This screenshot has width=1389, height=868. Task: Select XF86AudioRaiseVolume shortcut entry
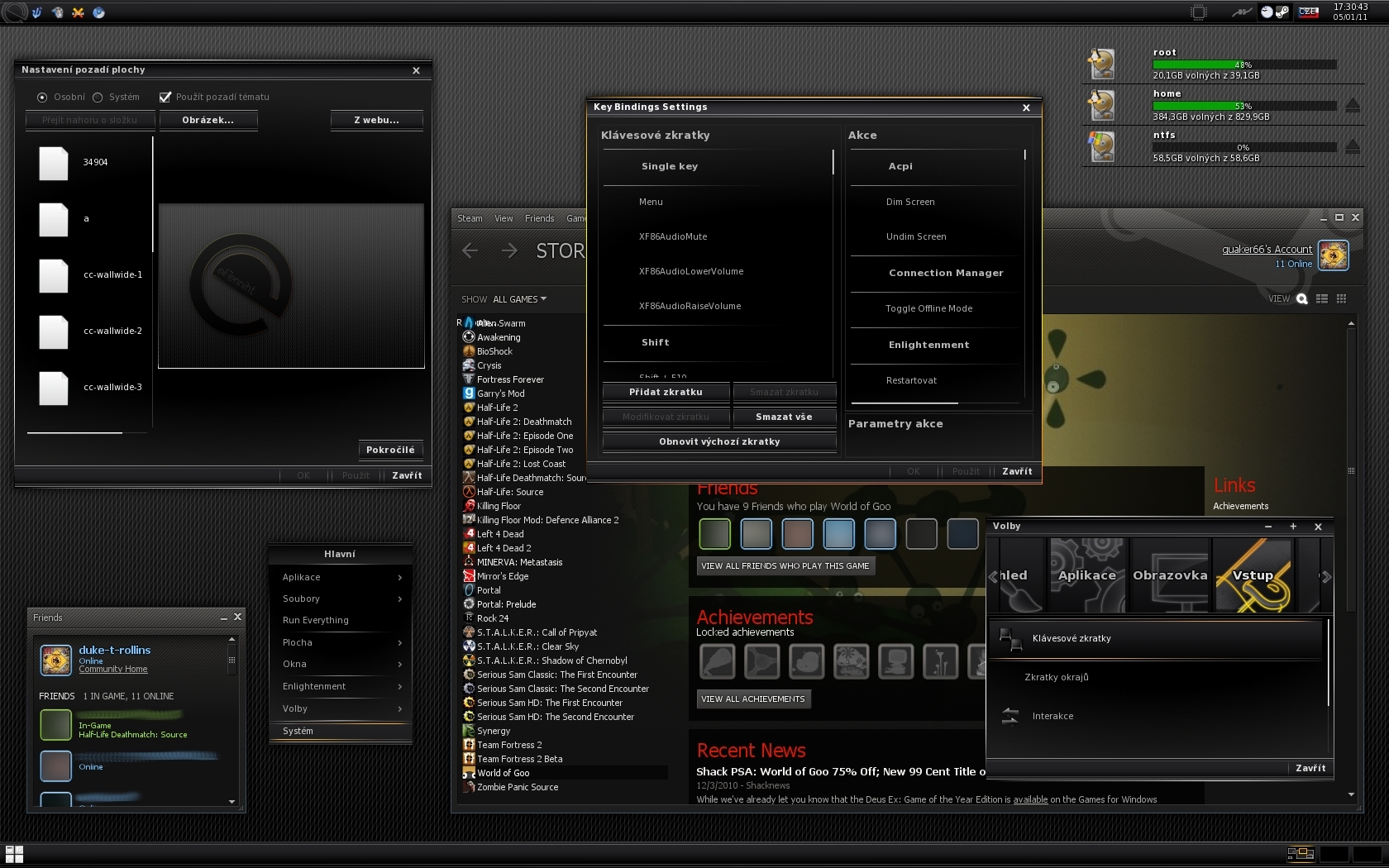click(690, 306)
